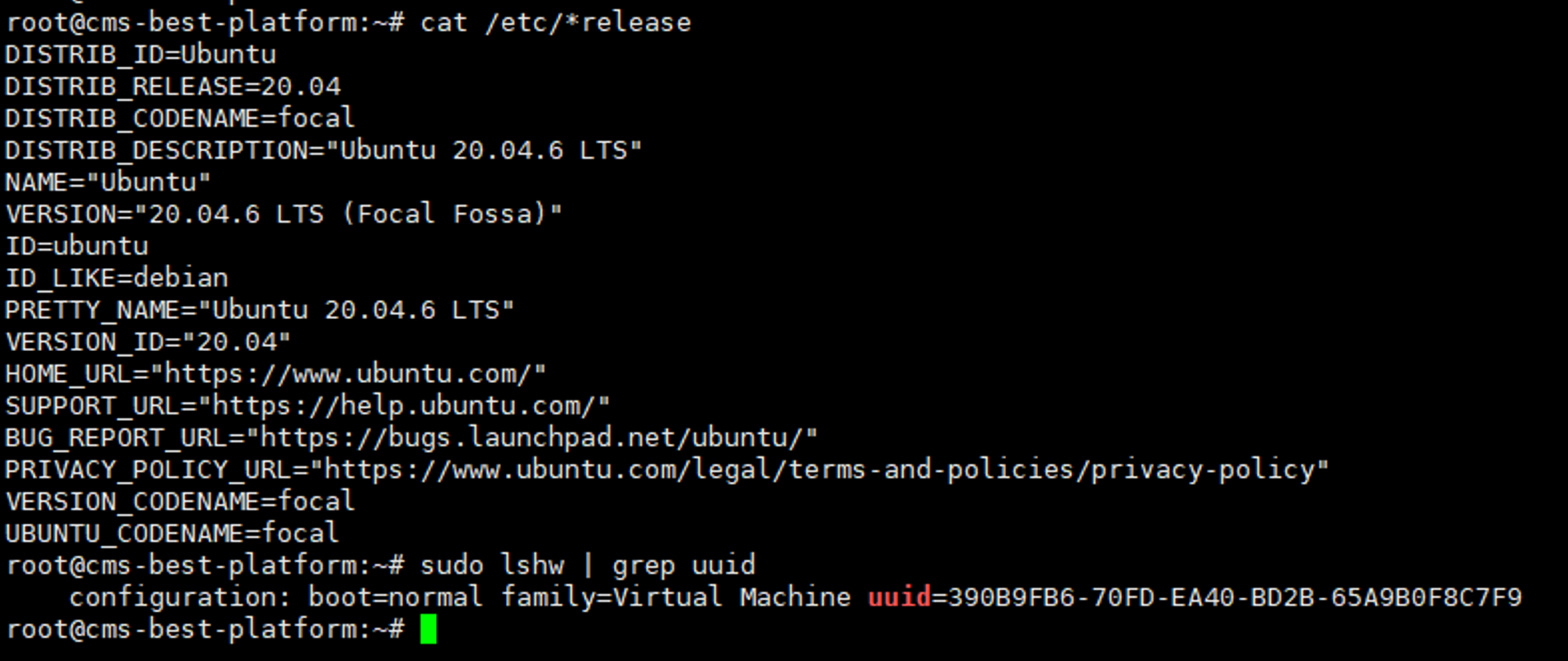The height and width of the screenshot is (661, 1568).
Task: Click the "cat /etc/*release" command text
Action: (x=555, y=22)
